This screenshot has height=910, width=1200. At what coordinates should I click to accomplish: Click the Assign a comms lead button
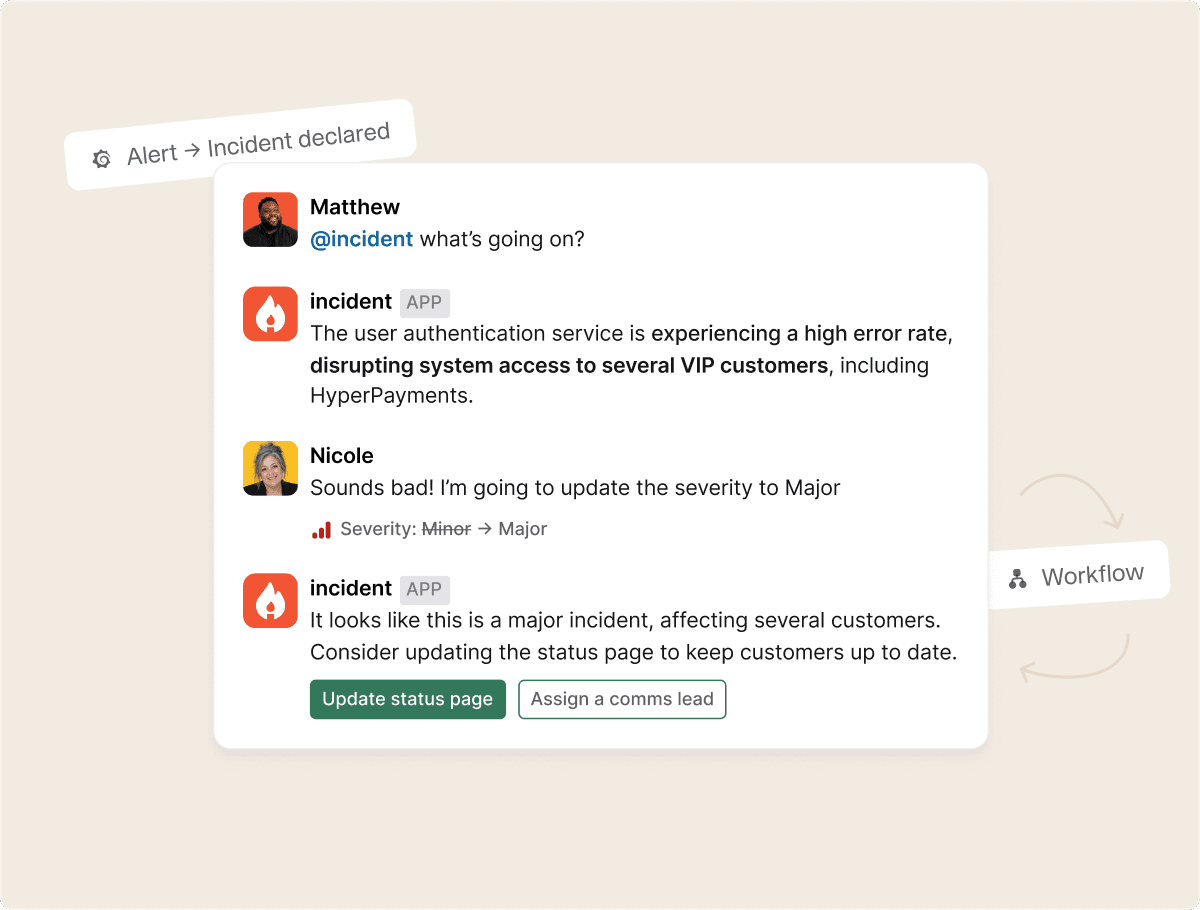pyautogui.click(x=622, y=699)
